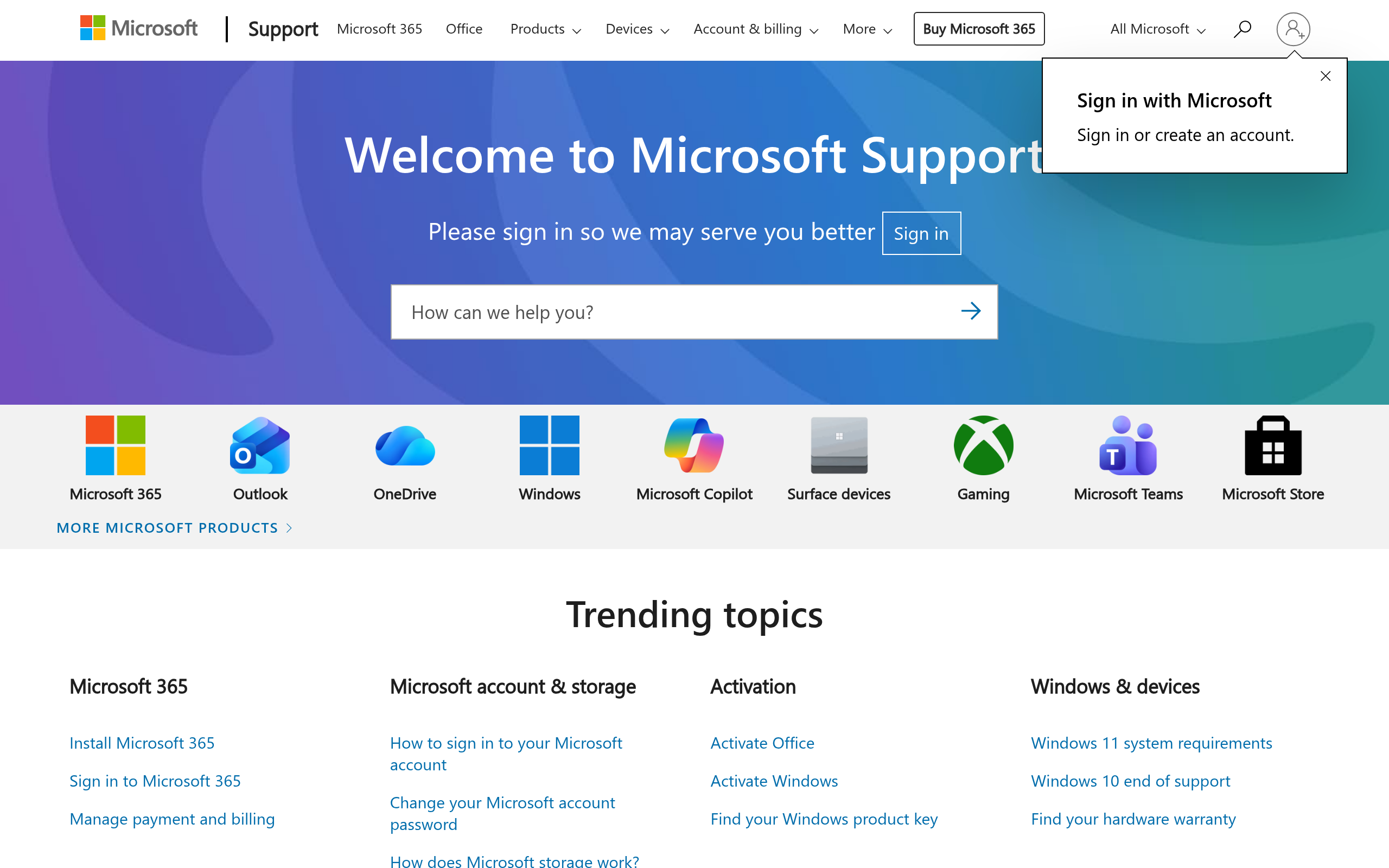Screen dimensions: 1389x868
Task: Click the Sign in button
Action: coord(921,233)
